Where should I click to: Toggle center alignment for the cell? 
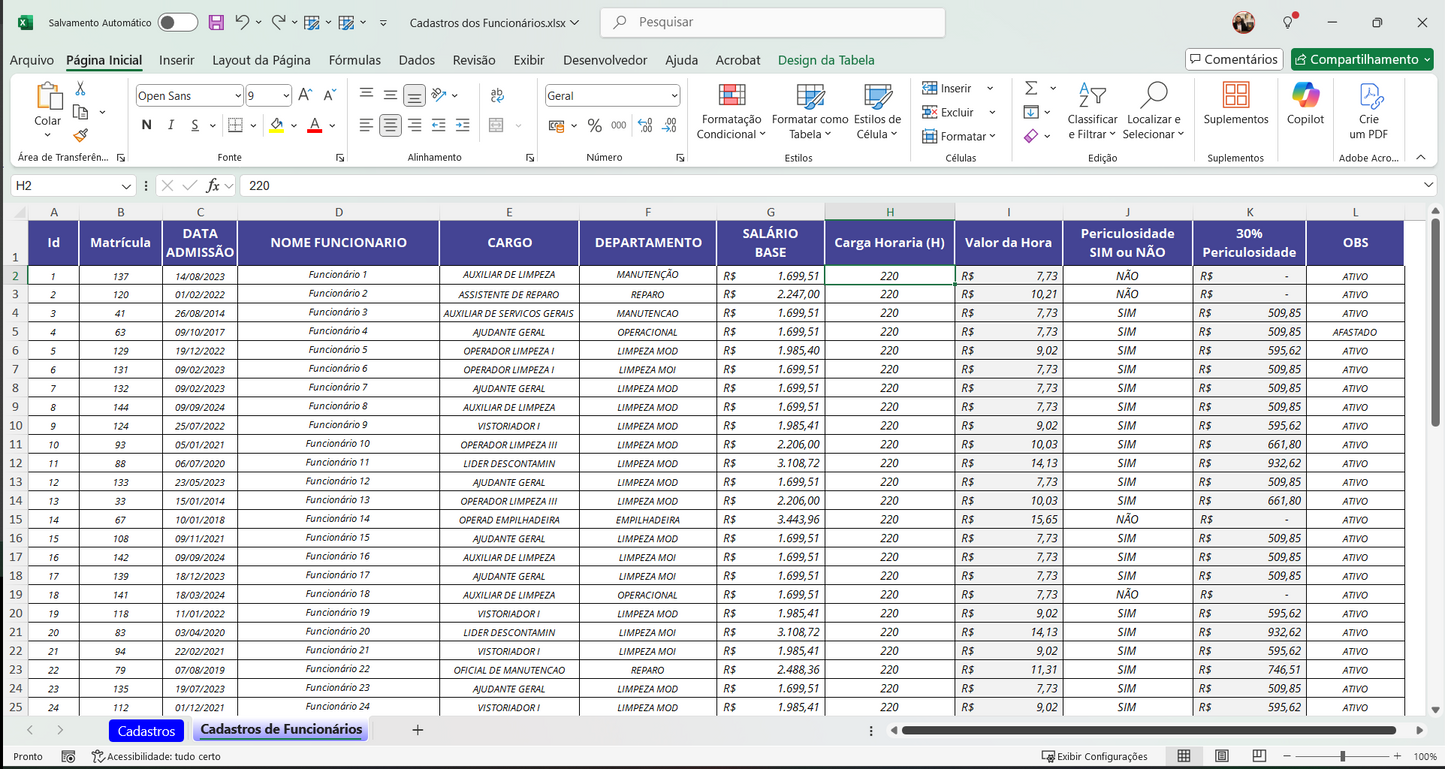(390, 125)
